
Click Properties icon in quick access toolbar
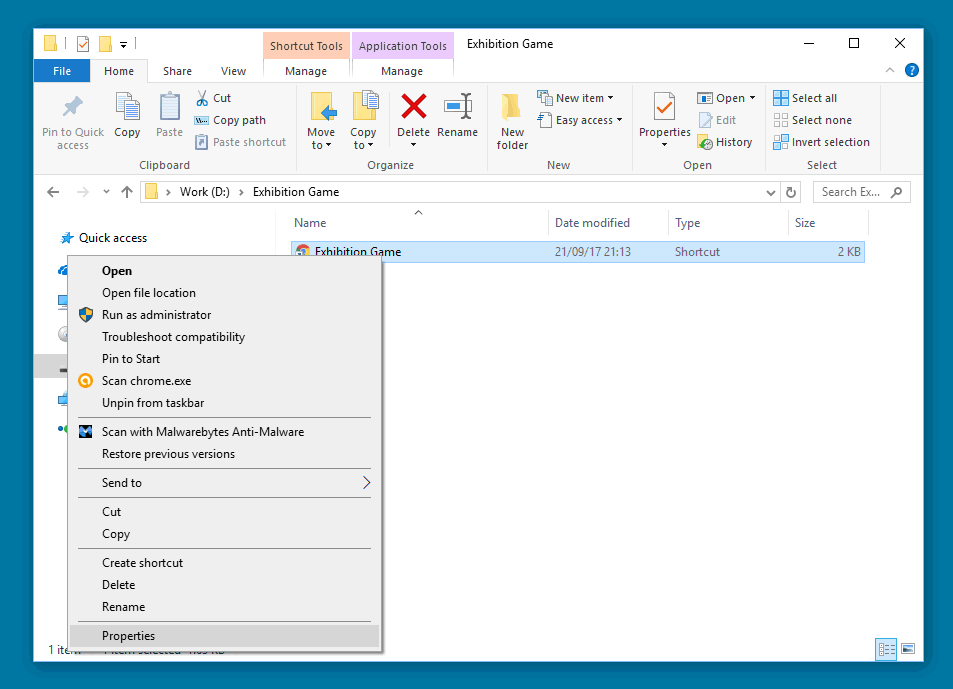point(83,44)
